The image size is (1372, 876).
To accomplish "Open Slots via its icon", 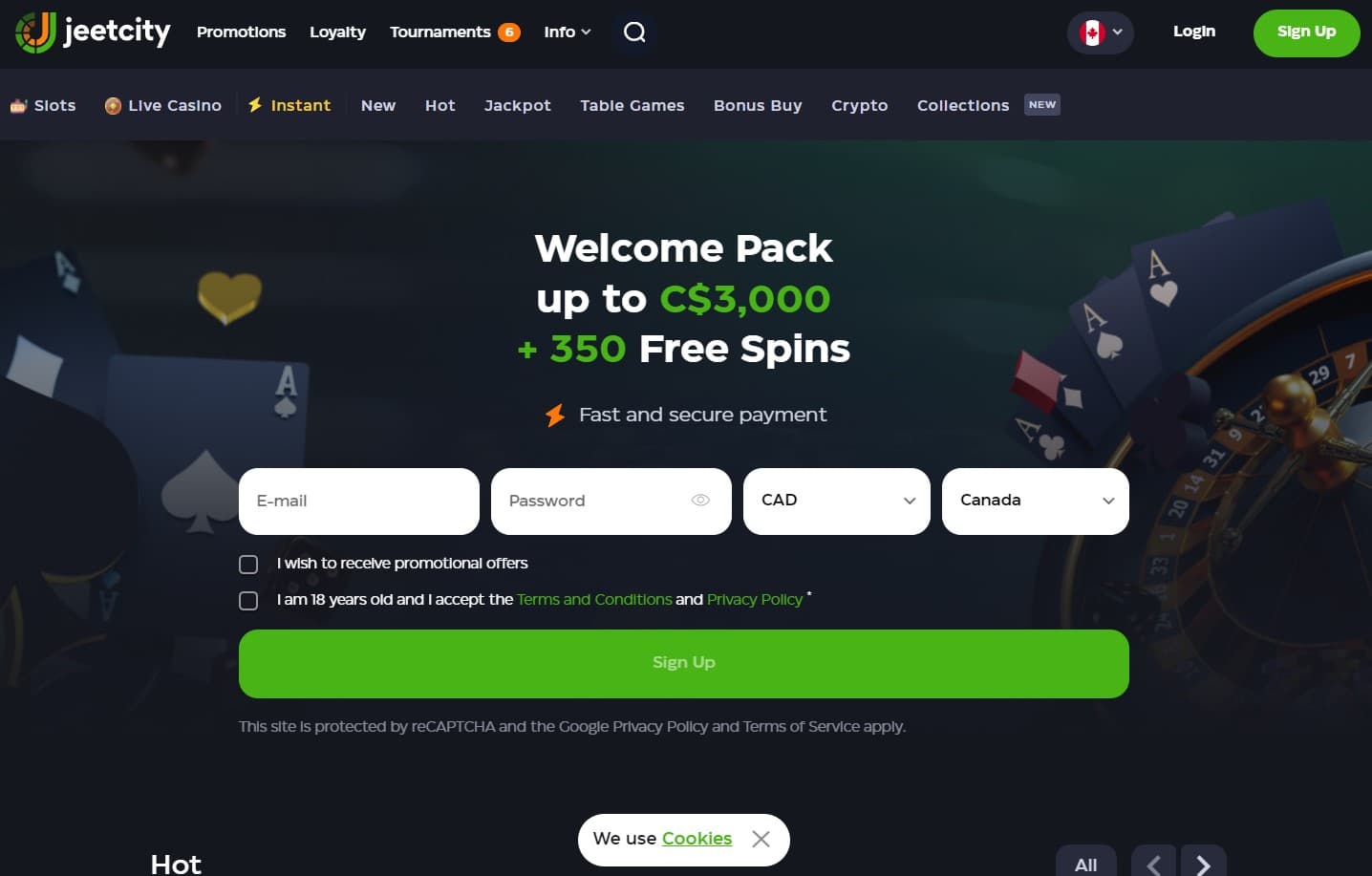I will point(18,106).
